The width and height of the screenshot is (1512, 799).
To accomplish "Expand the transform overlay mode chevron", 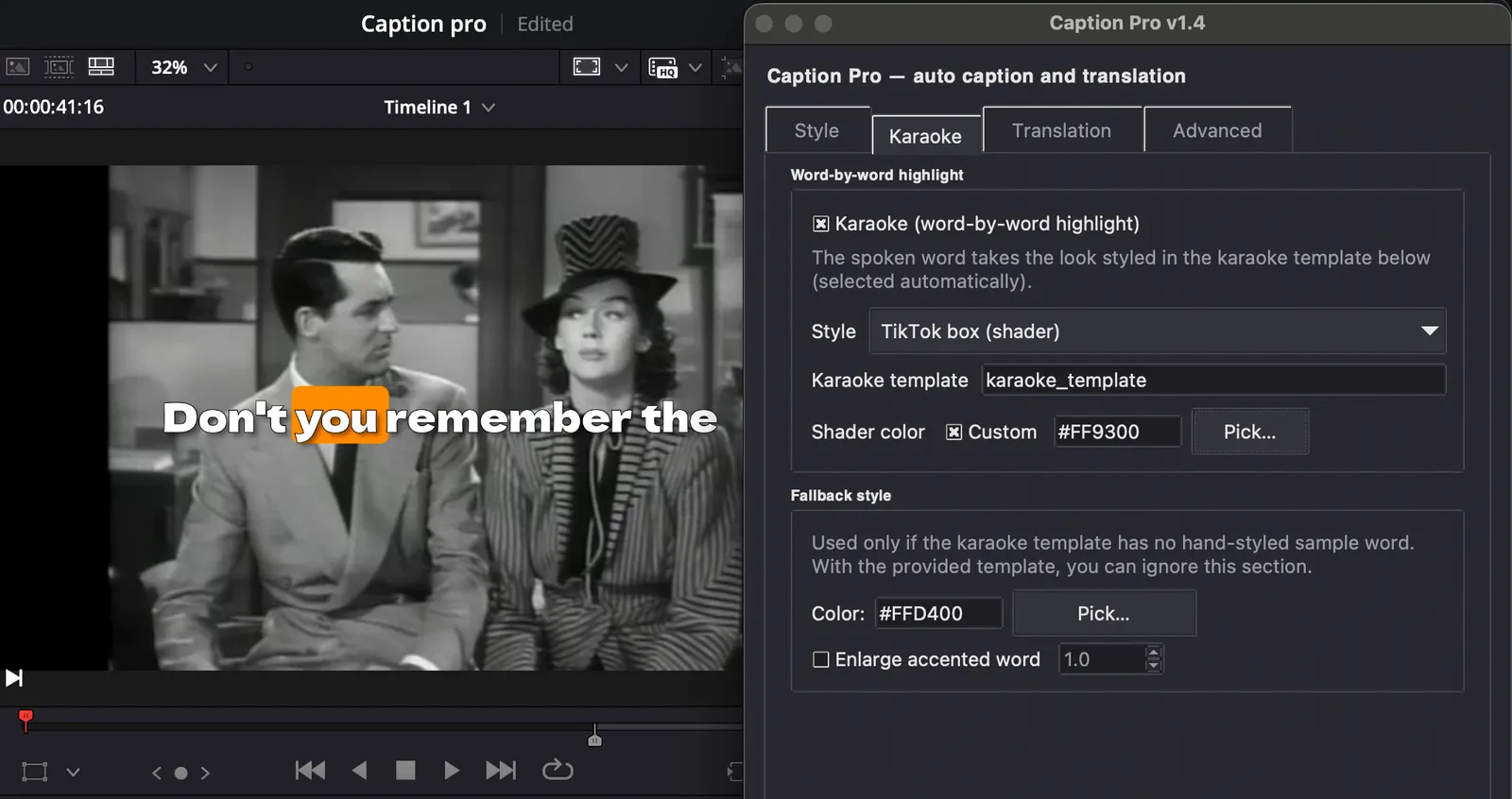I will (73, 773).
